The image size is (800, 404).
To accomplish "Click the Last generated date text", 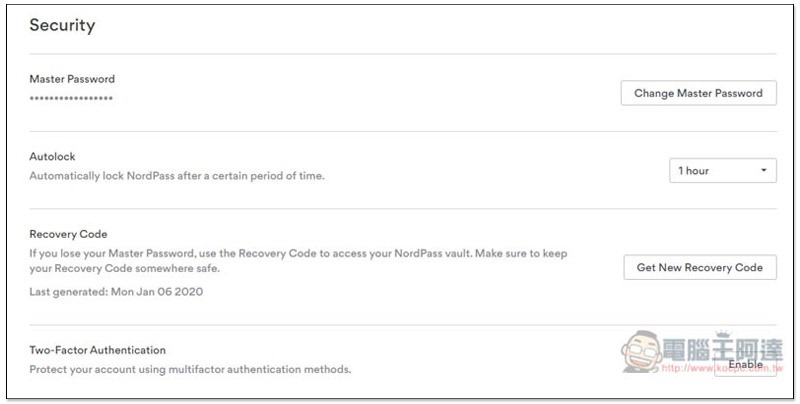I will tap(116, 292).
